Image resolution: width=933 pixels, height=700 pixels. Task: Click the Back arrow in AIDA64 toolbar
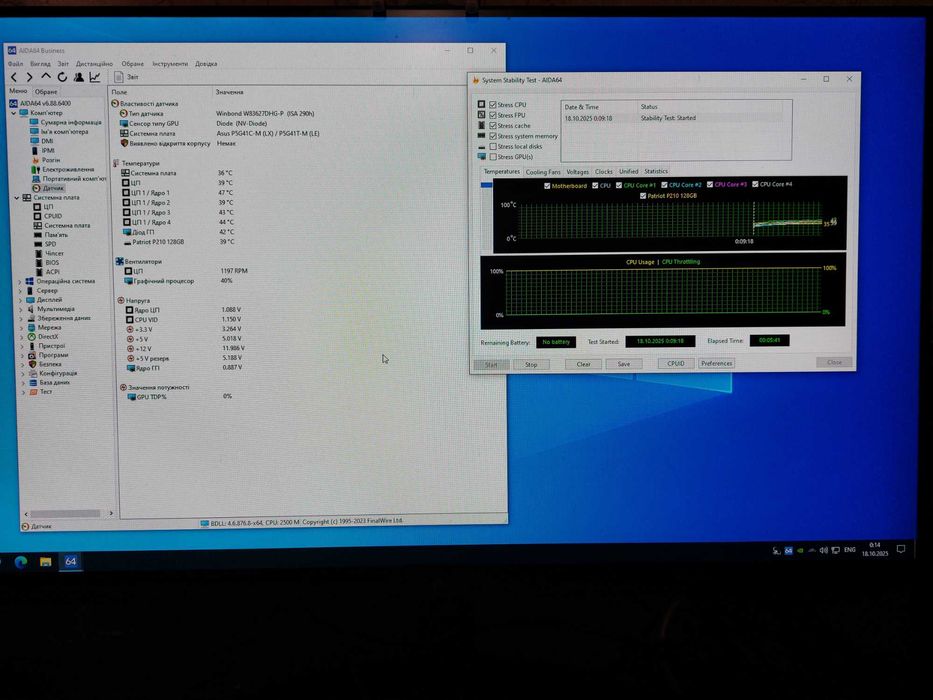(x=14, y=77)
